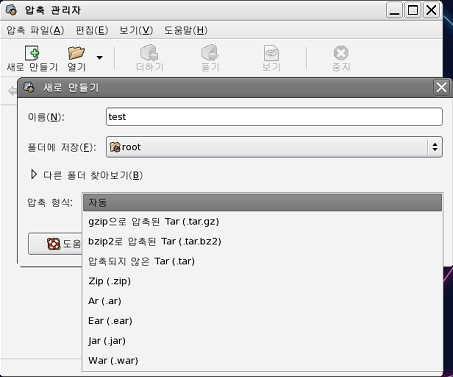Viewport: 453px width, 377px height.
Task: Open the 보기(V) menu
Action: [x=136, y=31]
